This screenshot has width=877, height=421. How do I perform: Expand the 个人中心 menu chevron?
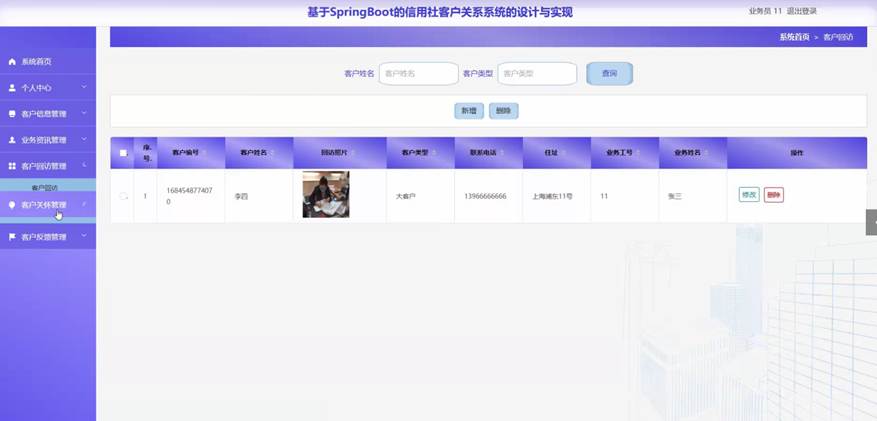84,87
